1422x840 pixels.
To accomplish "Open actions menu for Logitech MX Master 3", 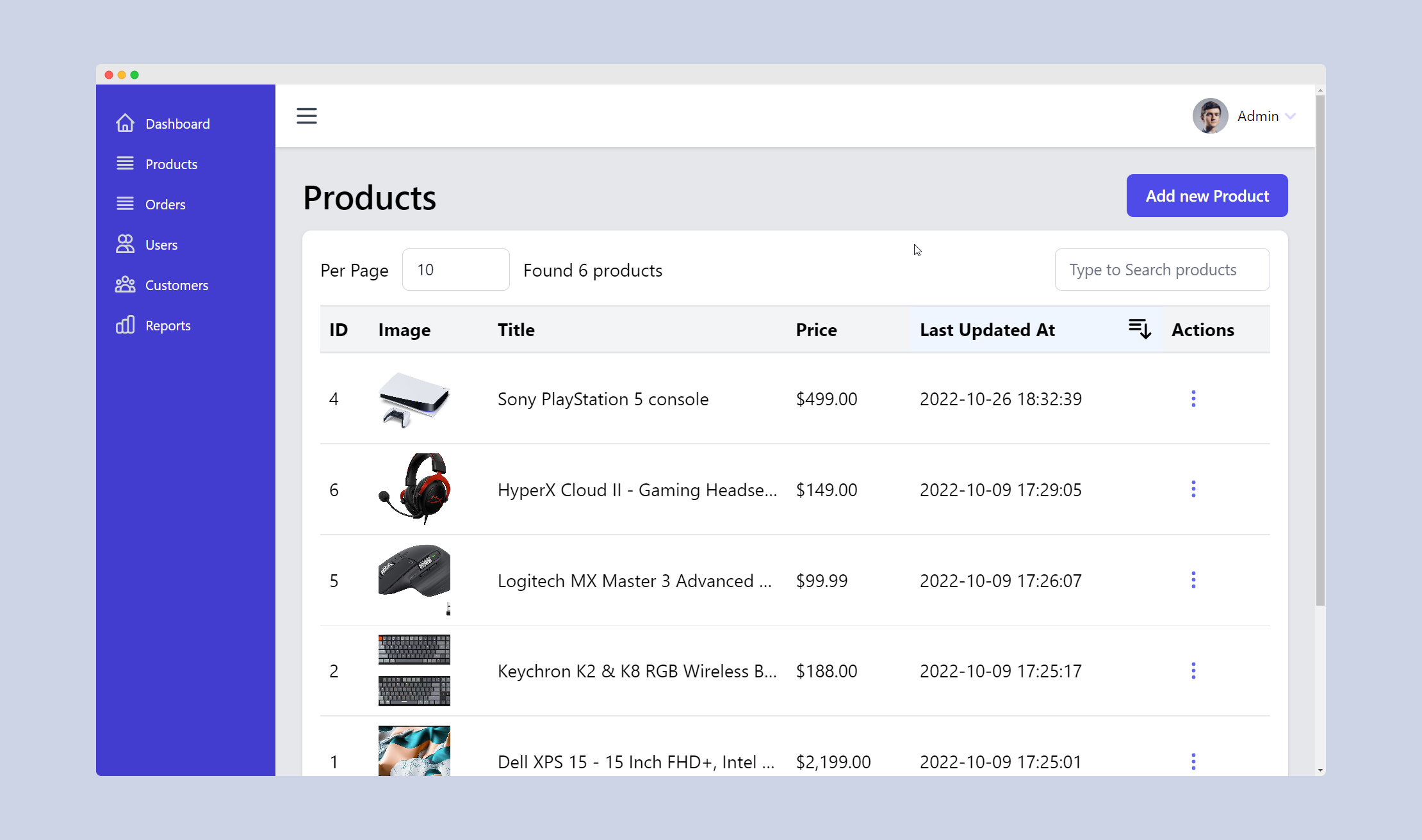I will pos(1193,580).
